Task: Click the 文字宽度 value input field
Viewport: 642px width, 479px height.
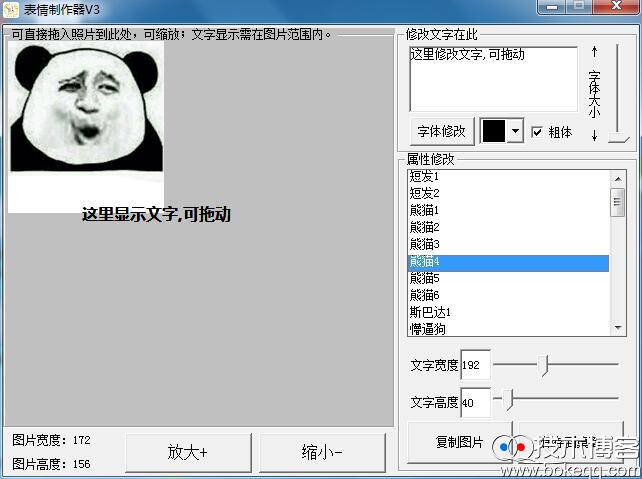Action: (475, 366)
